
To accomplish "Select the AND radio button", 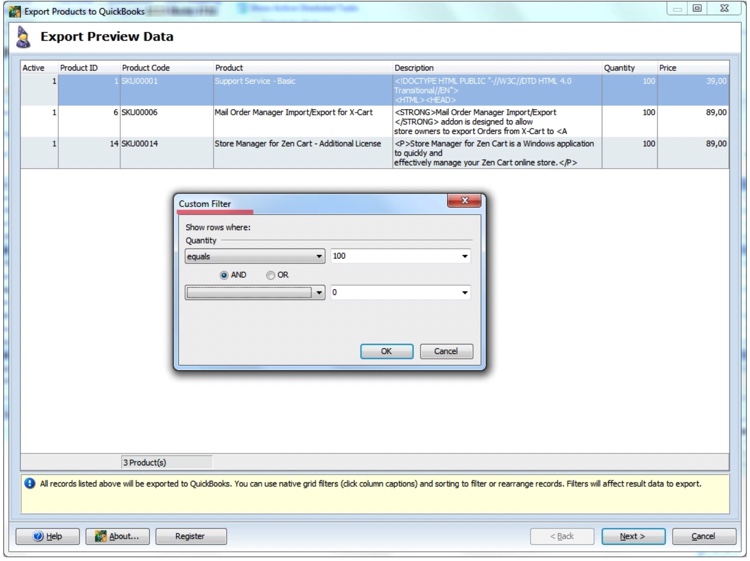I will pos(223,275).
